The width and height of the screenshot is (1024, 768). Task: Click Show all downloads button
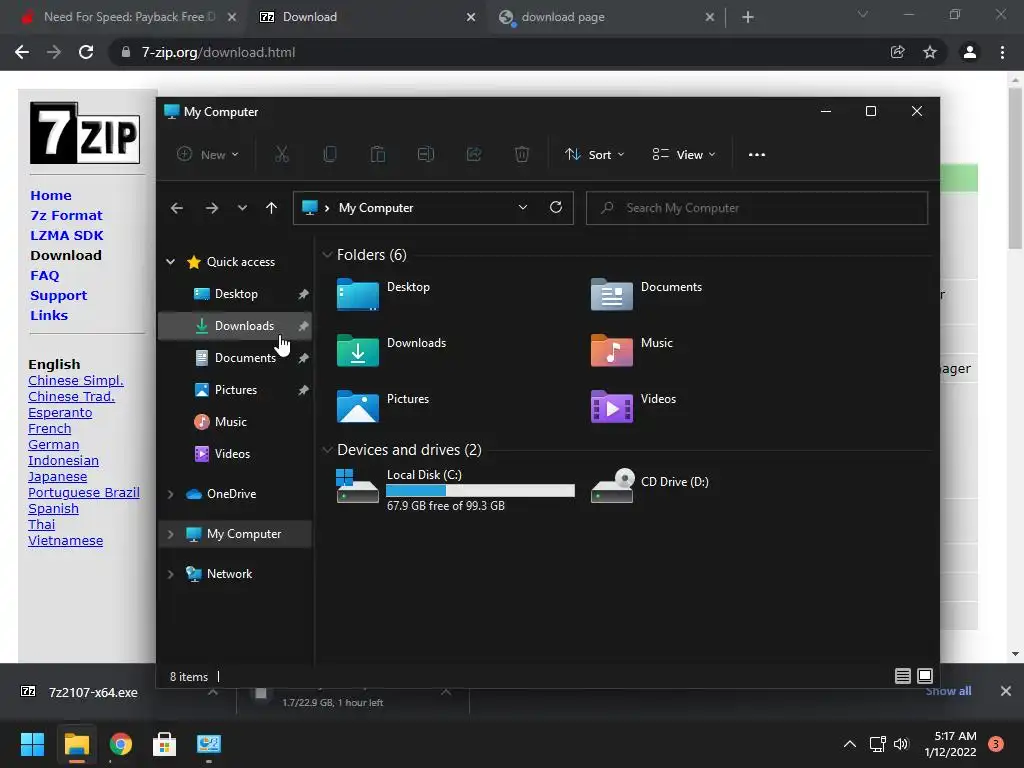[x=948, y=691]
